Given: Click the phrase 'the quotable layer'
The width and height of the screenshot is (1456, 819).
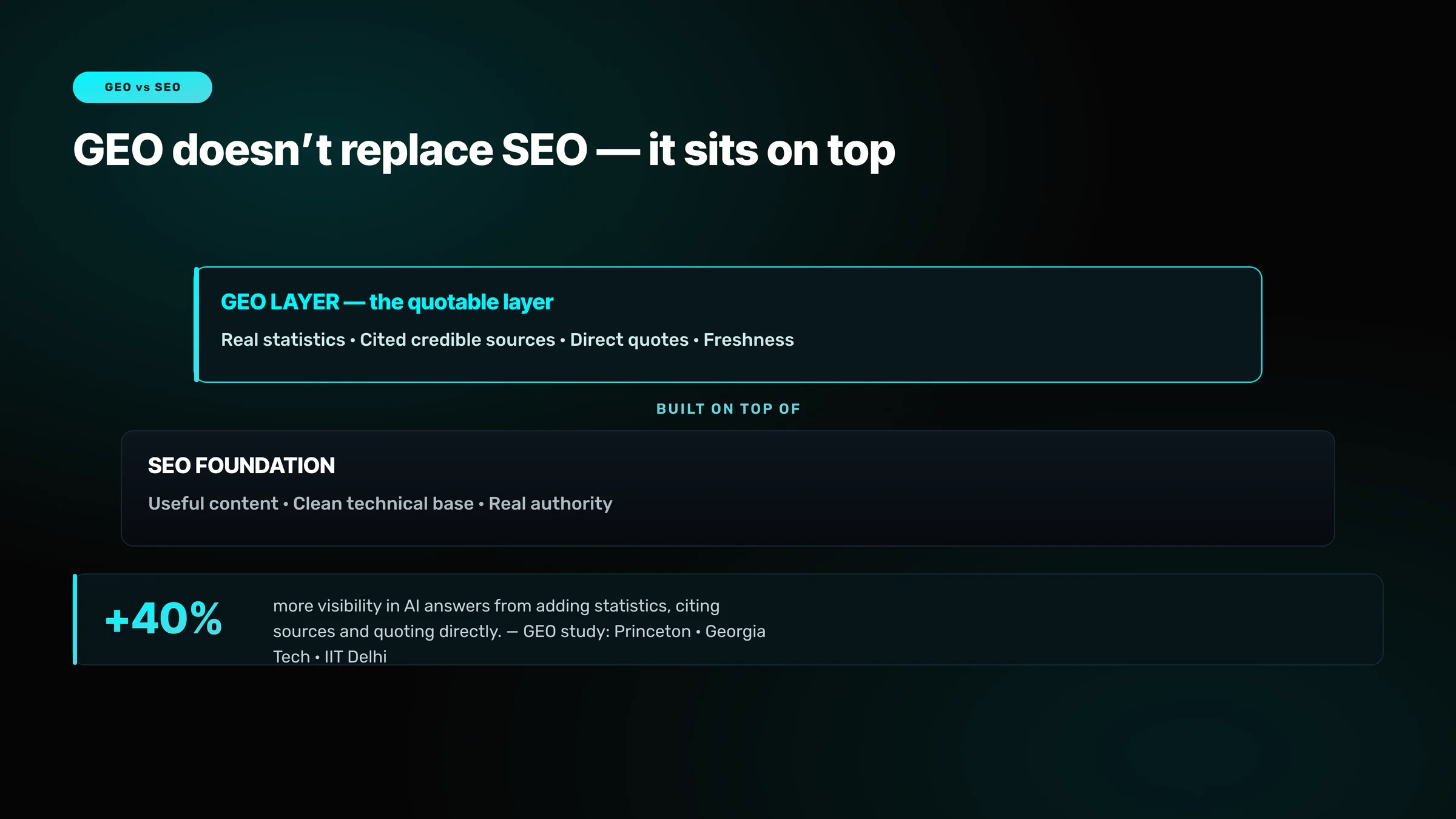Looking at the screenshot, I should click(461, 302).
